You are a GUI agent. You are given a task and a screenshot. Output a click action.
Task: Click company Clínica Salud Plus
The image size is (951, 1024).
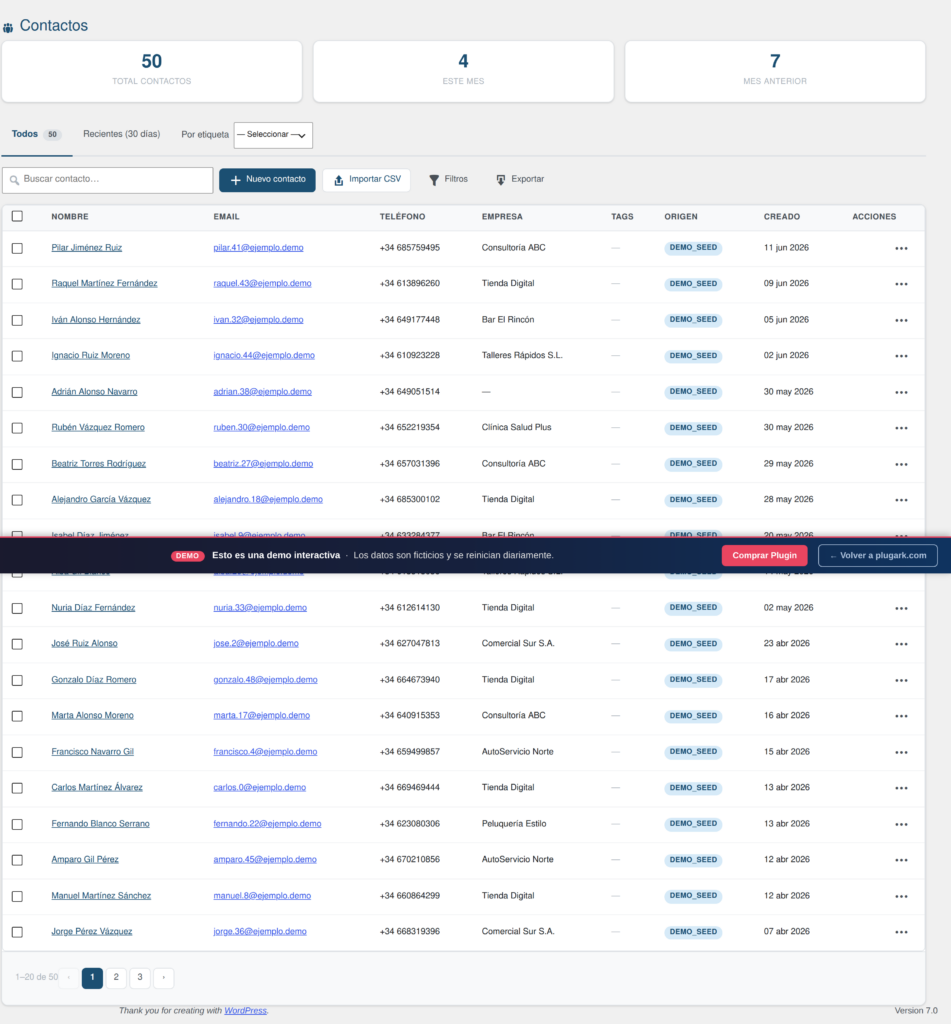click(516, 427)
